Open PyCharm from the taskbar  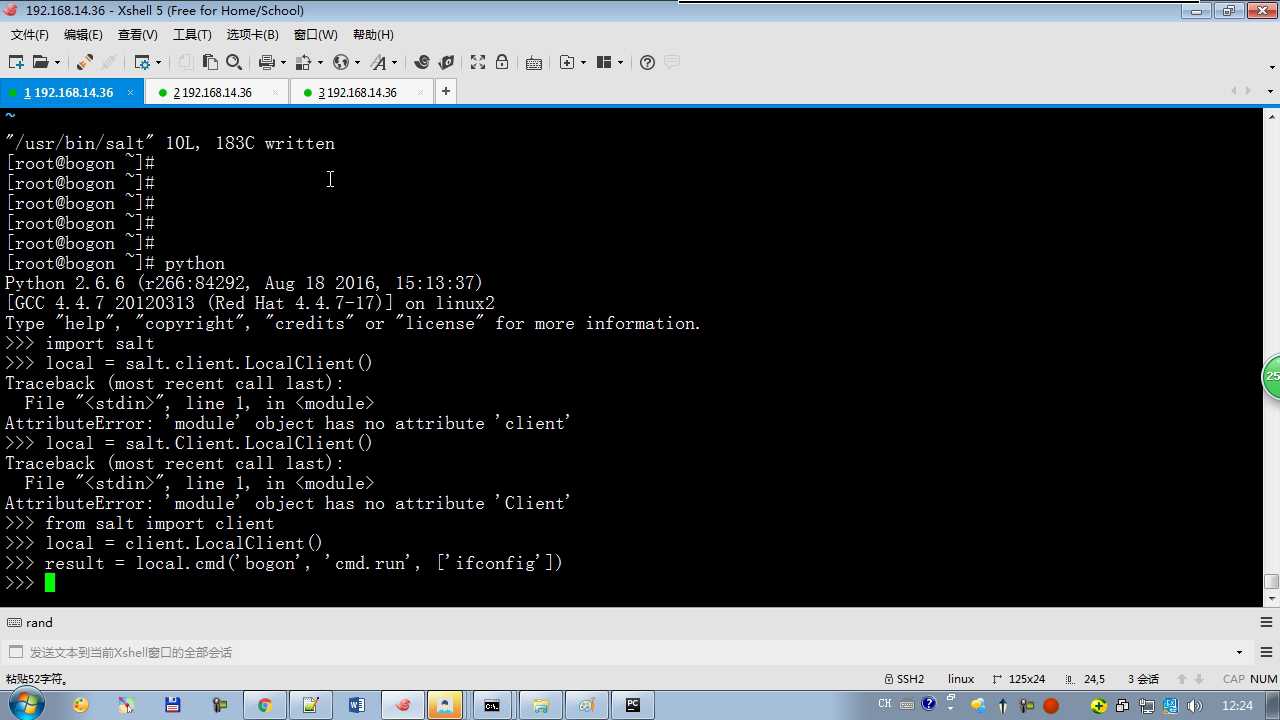pyautogui.click(x=632, y=705)
